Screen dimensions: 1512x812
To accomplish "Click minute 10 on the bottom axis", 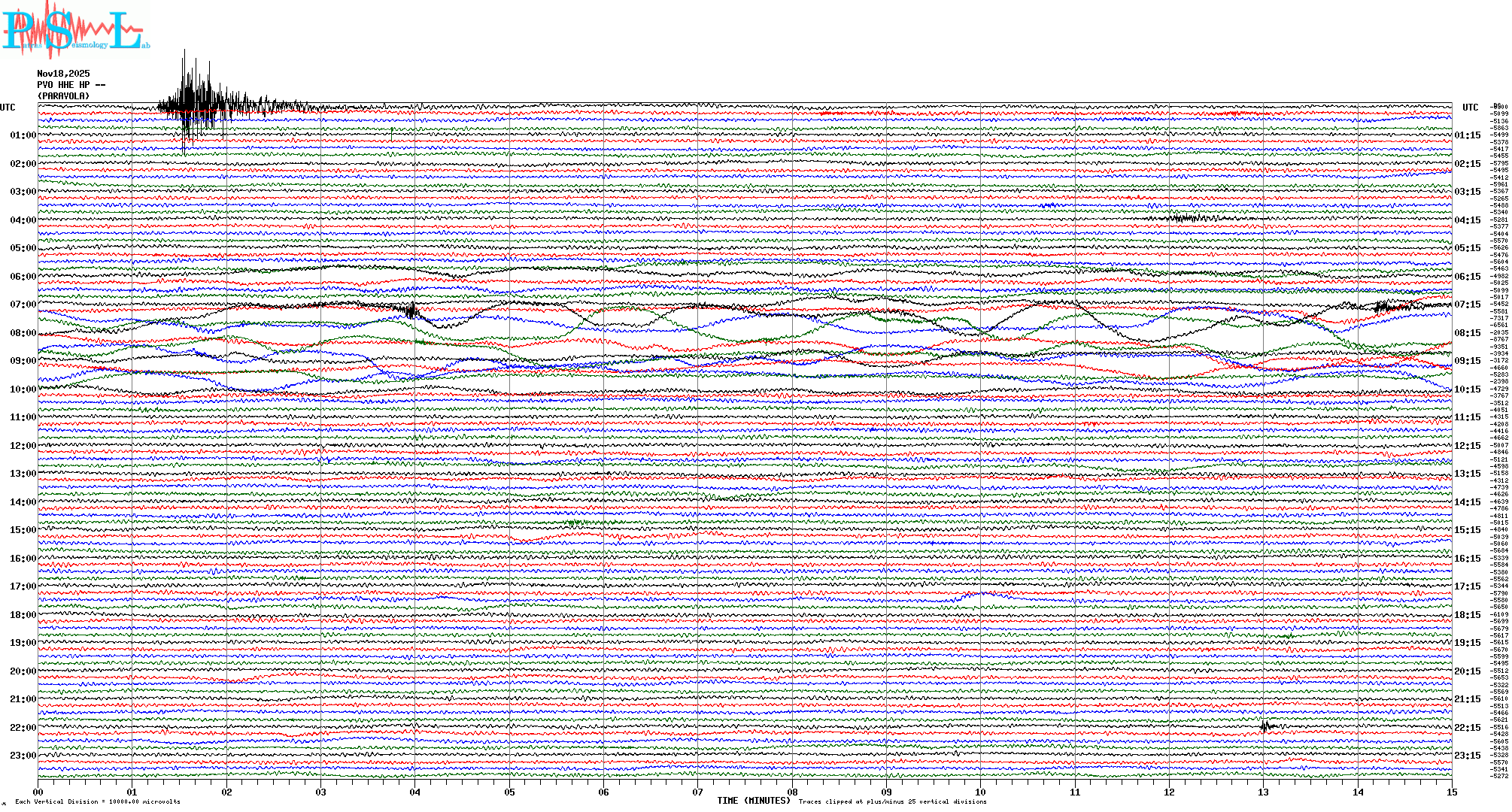I will 980,792.
